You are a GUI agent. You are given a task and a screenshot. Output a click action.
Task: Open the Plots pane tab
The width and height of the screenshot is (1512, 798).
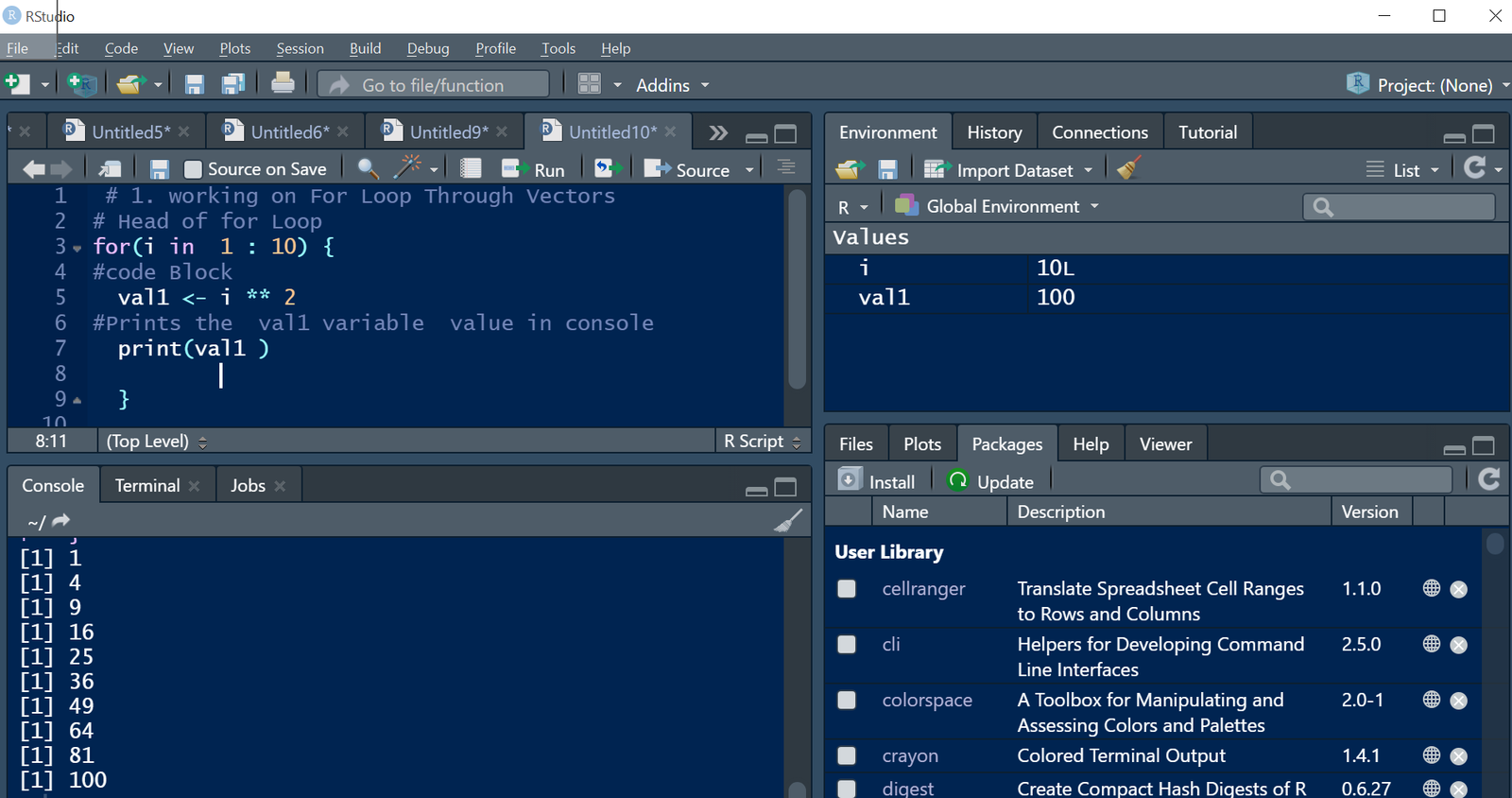[921, 444]
